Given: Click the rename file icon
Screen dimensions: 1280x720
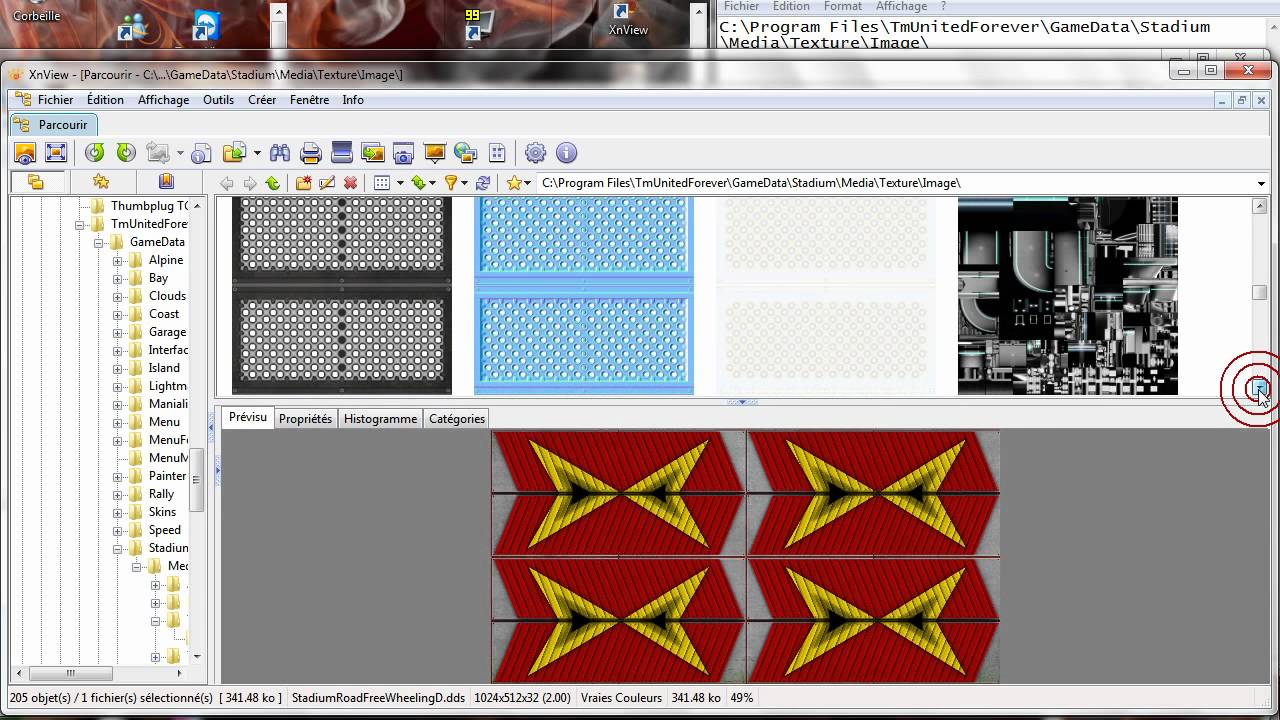Looking at the screenshot, I should [x=327, y=183].
